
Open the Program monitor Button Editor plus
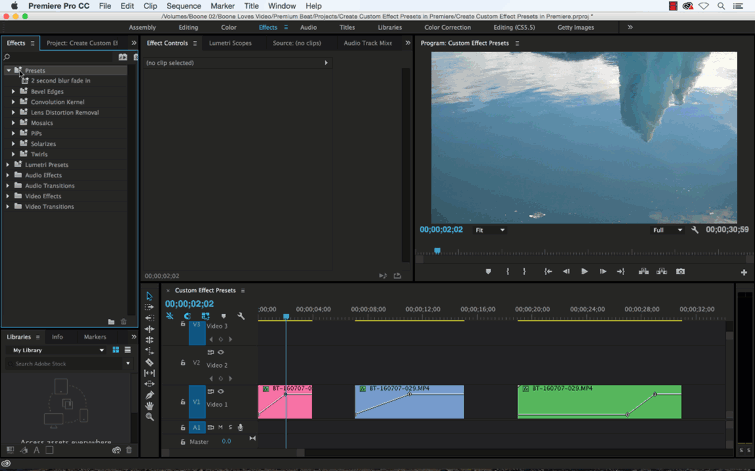743,272
